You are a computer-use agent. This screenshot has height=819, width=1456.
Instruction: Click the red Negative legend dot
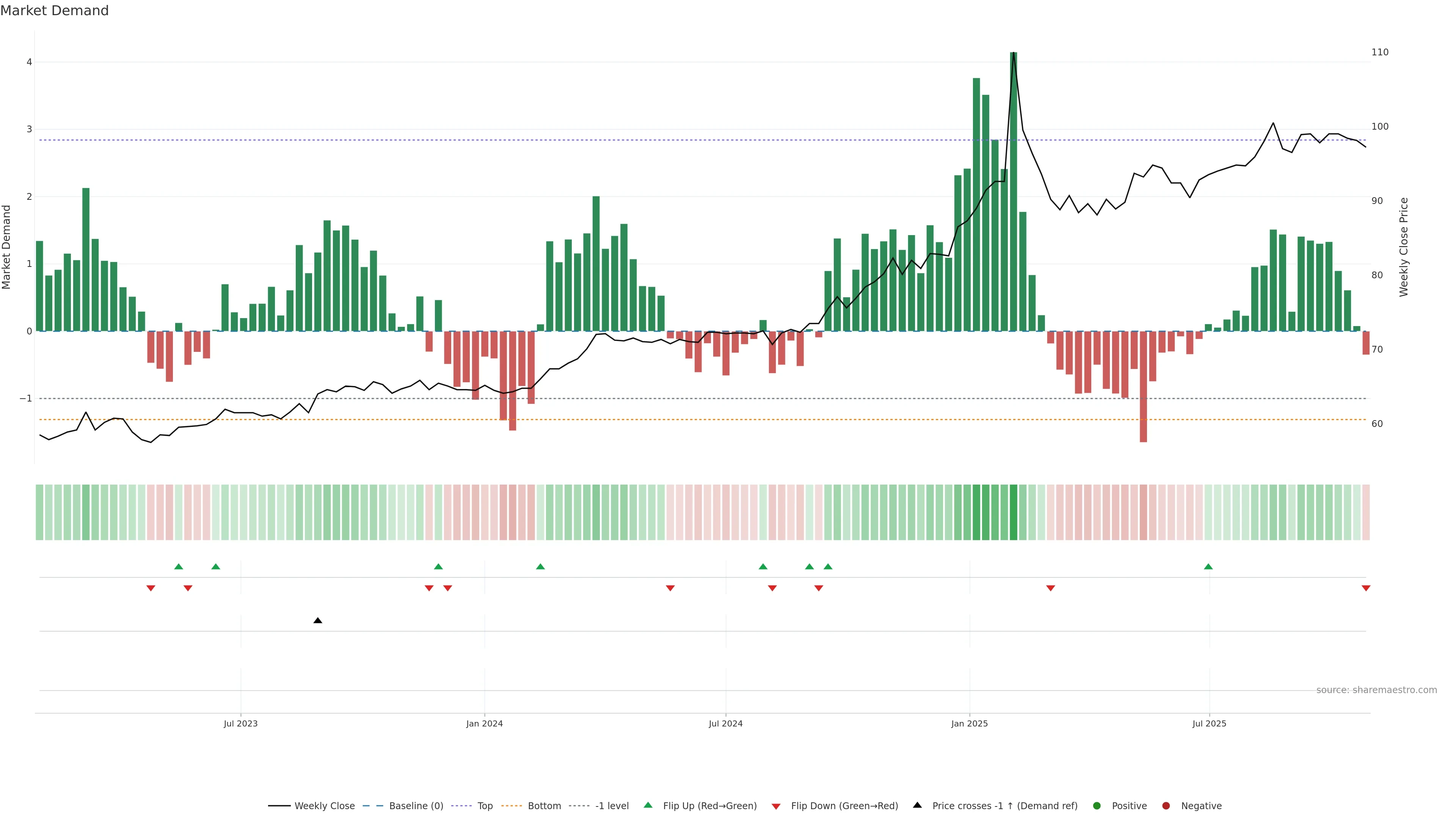pos(1166,806)
